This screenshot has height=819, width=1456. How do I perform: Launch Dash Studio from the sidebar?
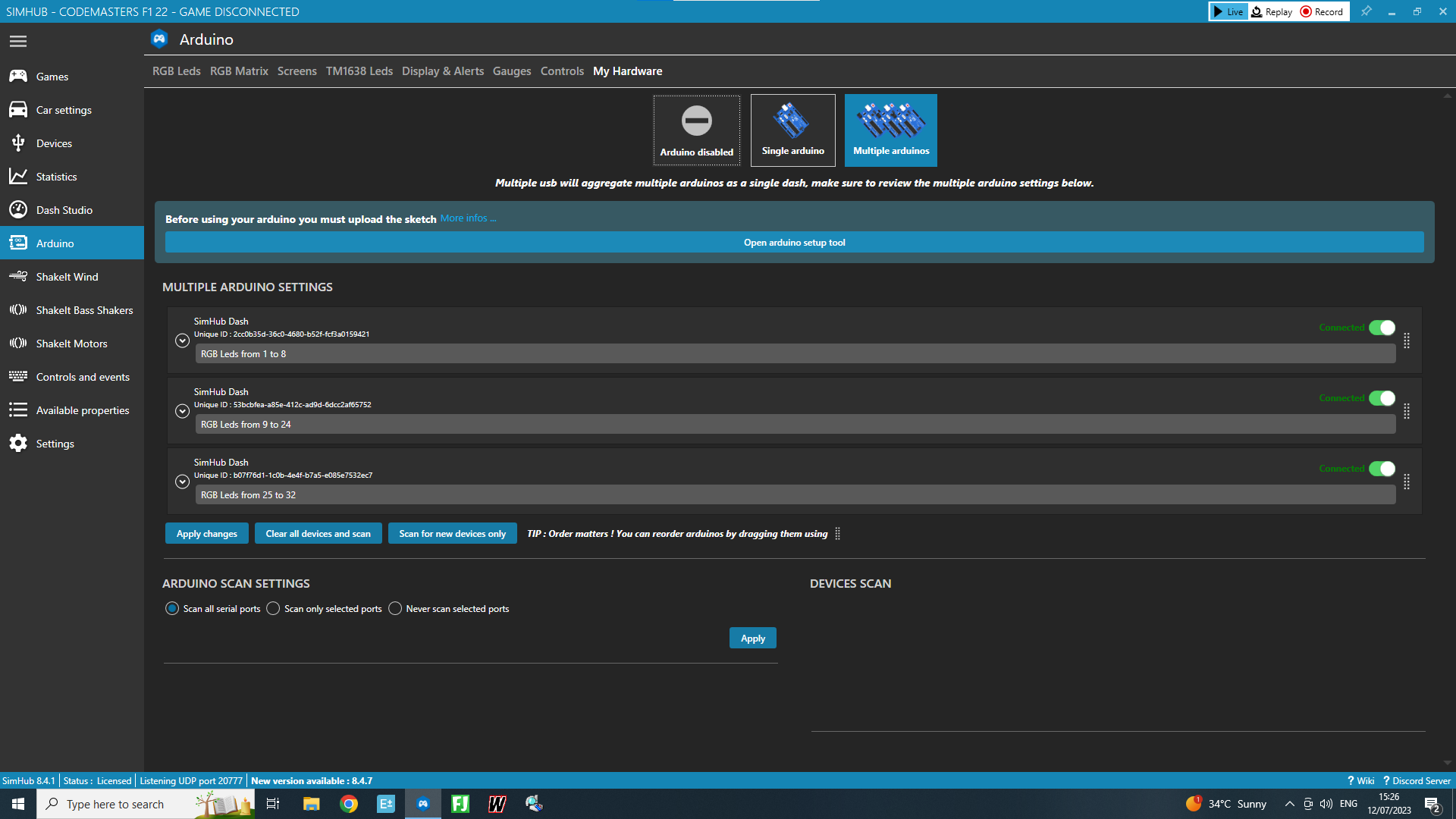click(x=72, y=210)
